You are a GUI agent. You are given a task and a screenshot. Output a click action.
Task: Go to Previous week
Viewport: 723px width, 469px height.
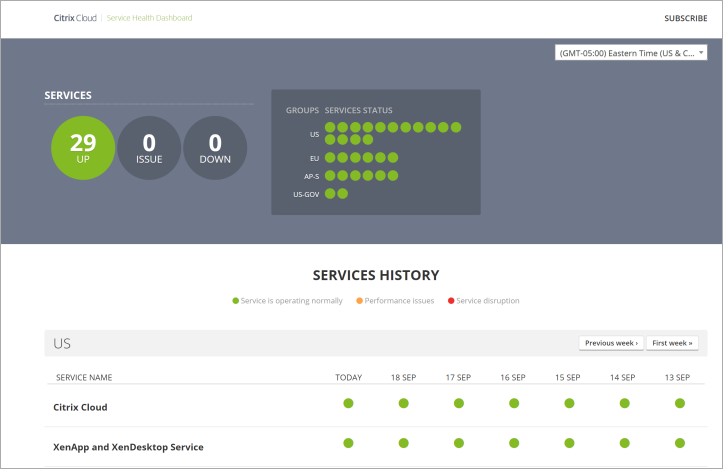(x=611, y=343)
